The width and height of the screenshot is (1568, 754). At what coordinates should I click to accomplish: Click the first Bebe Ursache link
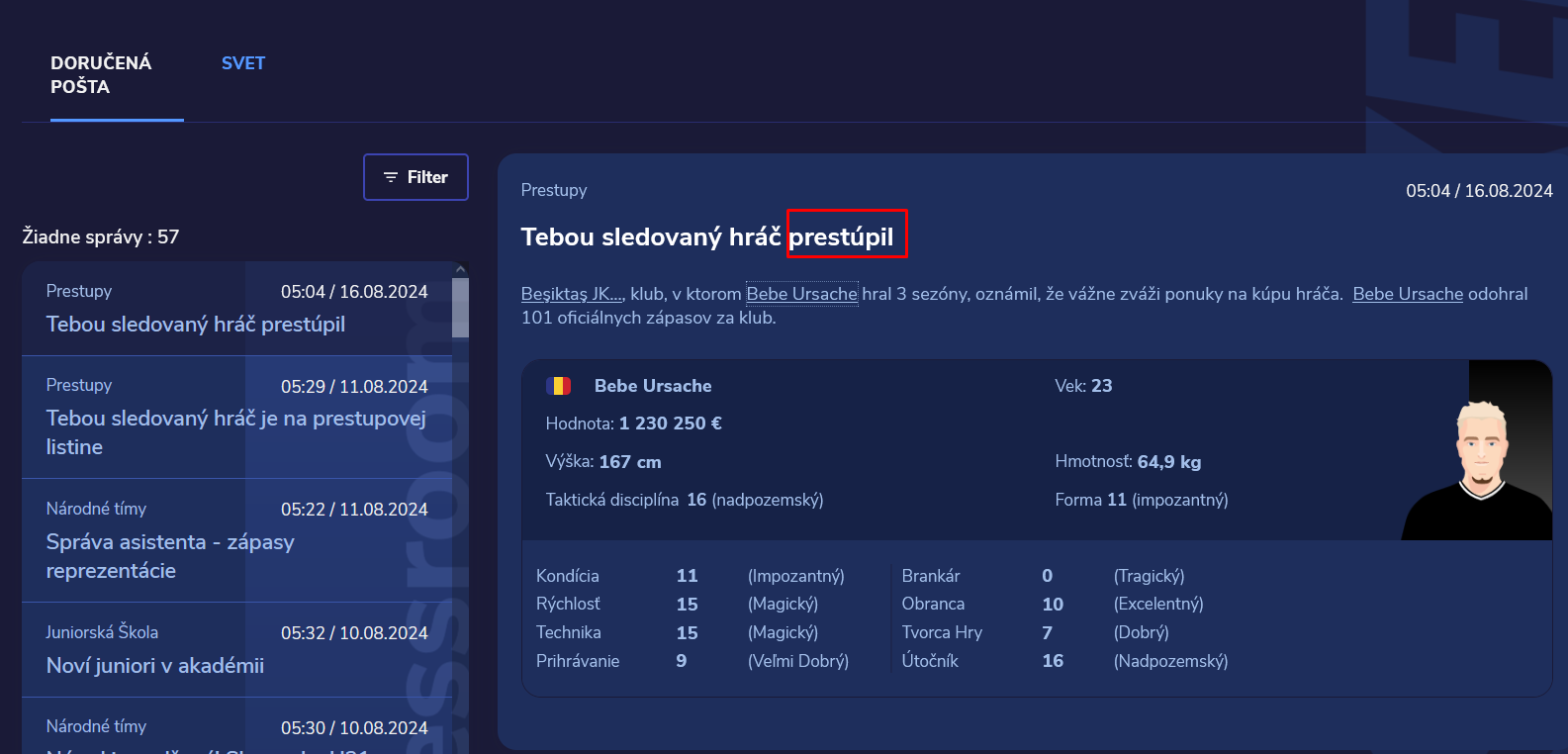click(x=801, y=294)
